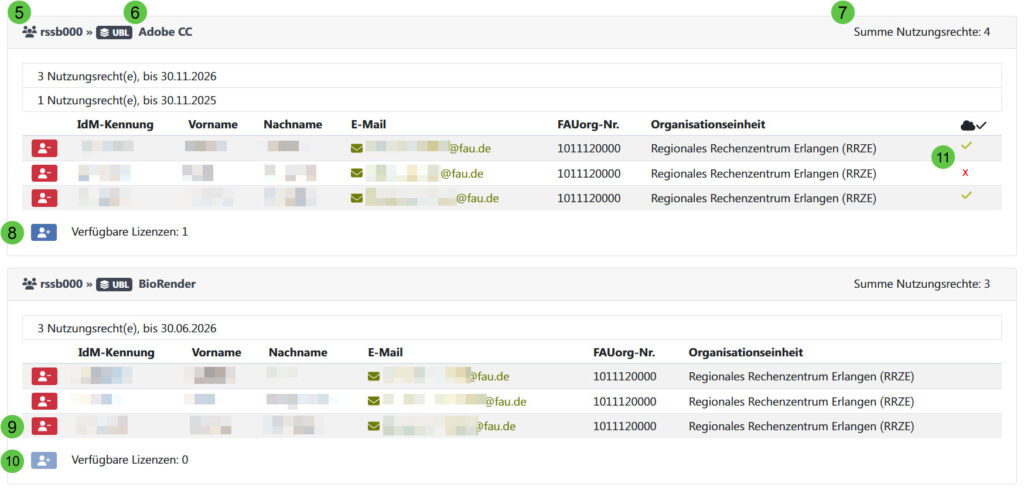The height and width of the screenshot is (490, 1024).
Task: Click the red X cloud status in Adobe CC
Action: tap(965, 173)
